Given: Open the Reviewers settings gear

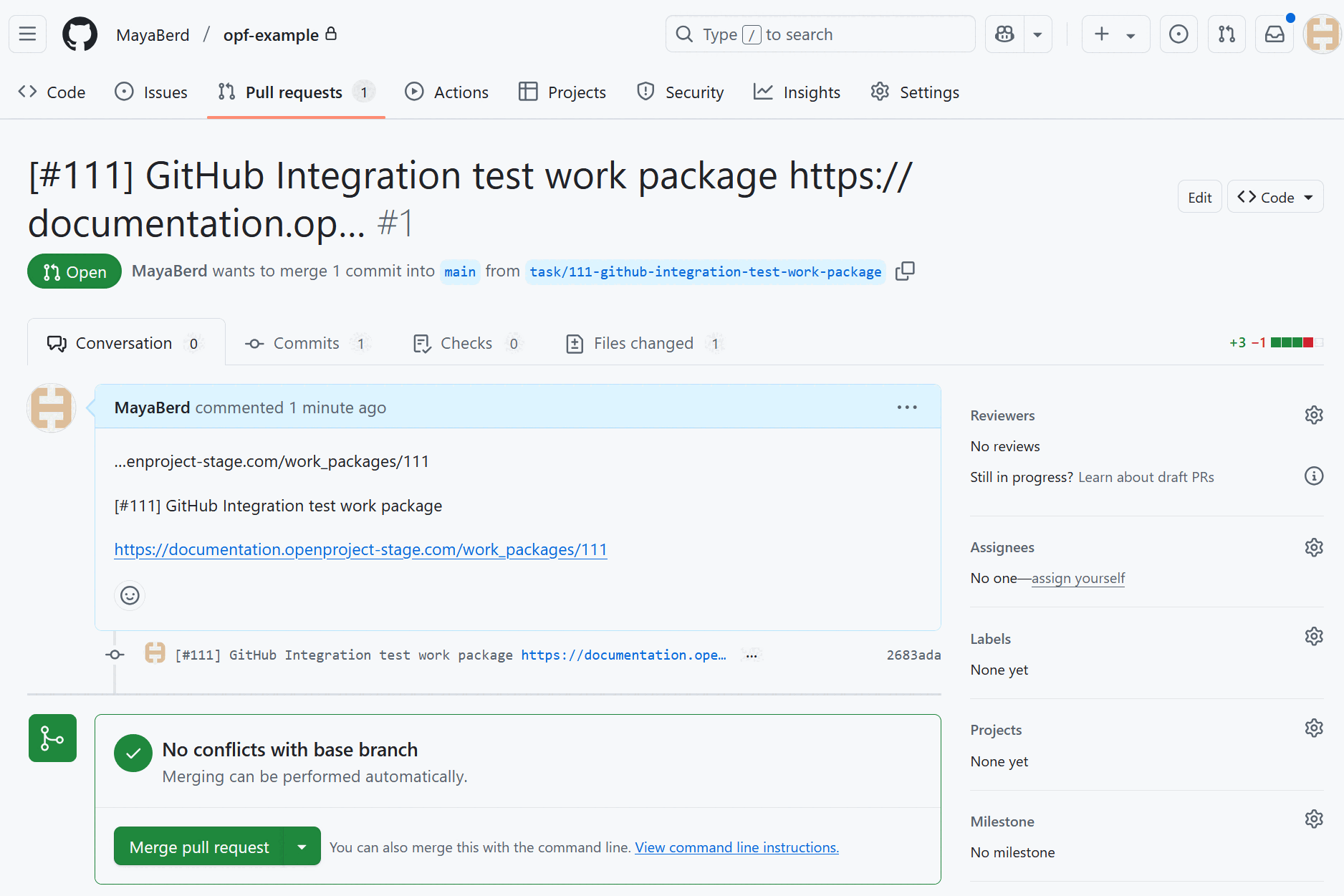Looking at the screenshot, I should 1314,415.
